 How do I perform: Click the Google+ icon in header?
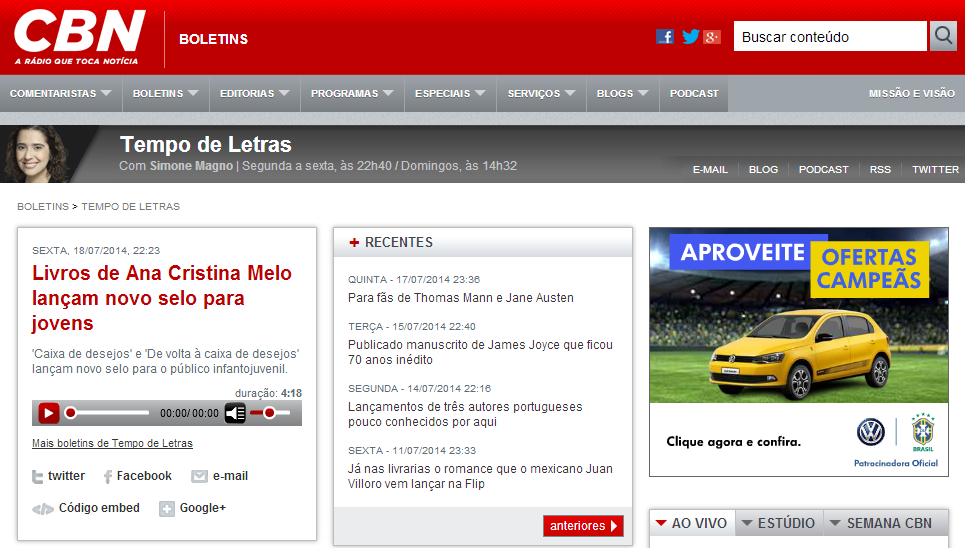coord(712,37)
